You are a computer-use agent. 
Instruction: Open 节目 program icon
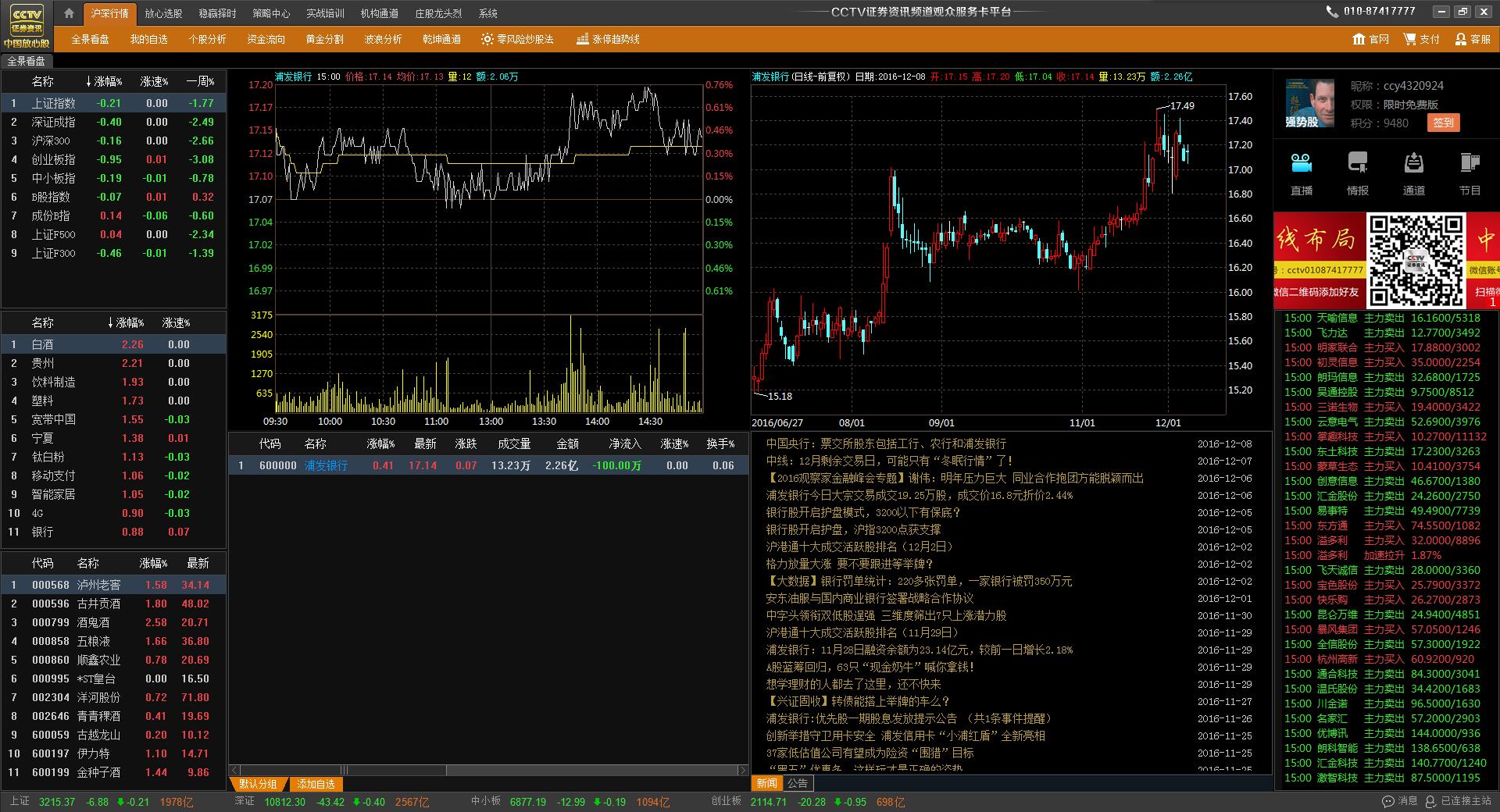click(x=1470, y=163)
